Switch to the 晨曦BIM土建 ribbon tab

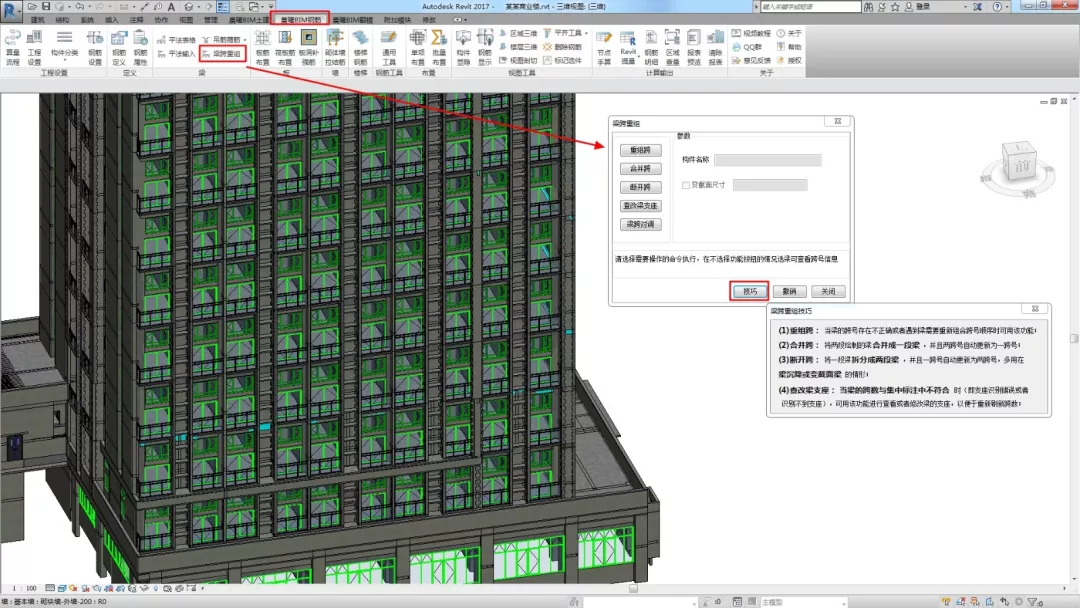[x=248, y=19]
